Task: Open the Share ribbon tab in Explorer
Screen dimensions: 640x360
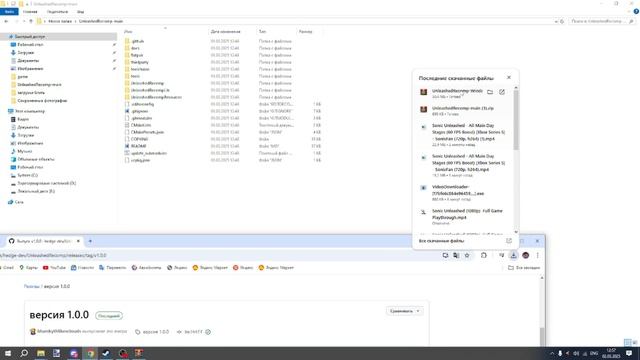Action: (x=57, y=12)
